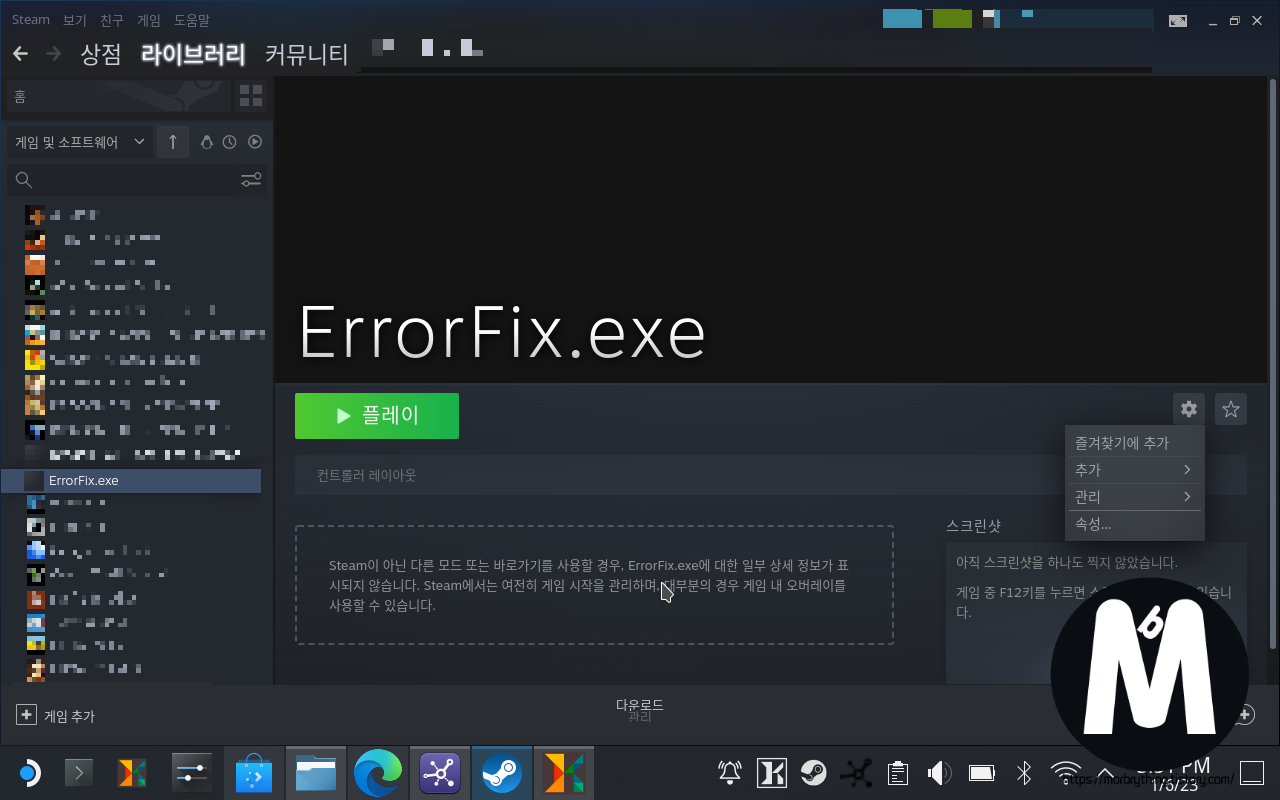Expand the 관리 submenu
Screen dimensions: 1280x800
coord(1135,497)
